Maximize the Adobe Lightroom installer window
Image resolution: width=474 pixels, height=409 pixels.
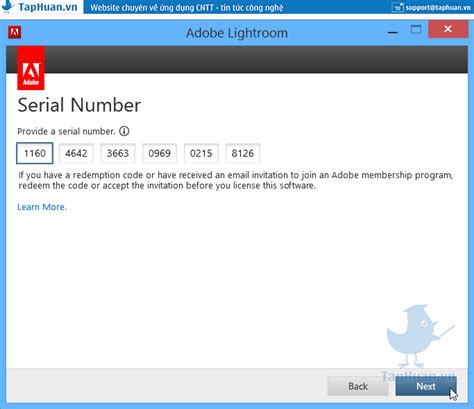coord(416,30)
